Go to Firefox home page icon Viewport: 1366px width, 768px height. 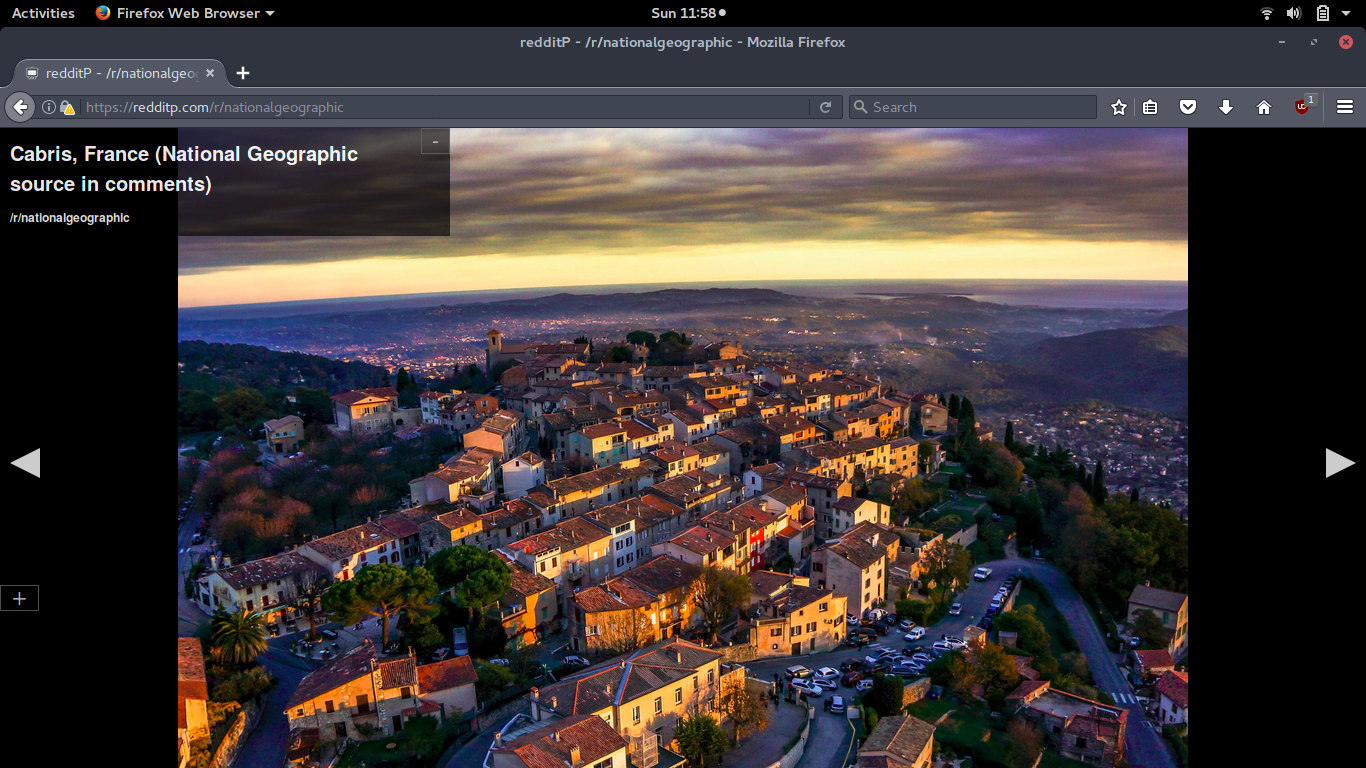1264,107
